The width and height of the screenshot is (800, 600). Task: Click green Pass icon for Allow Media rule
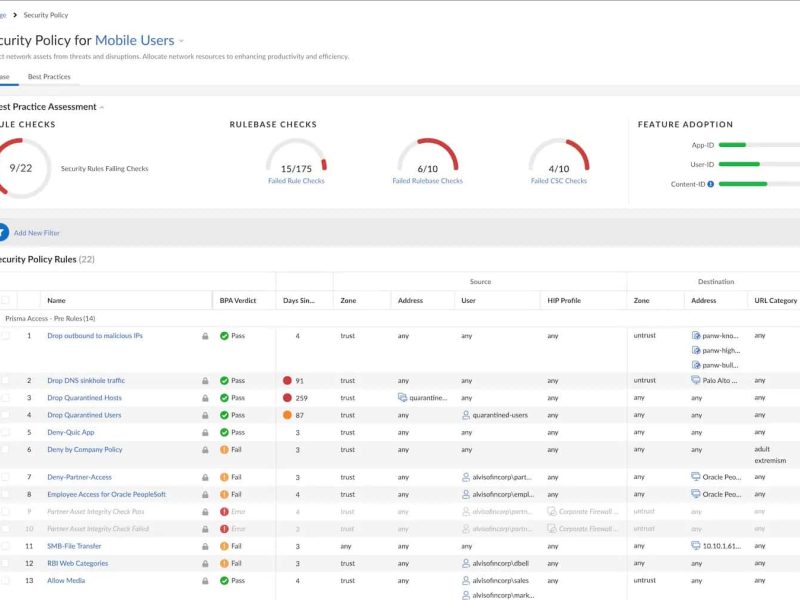224,581
